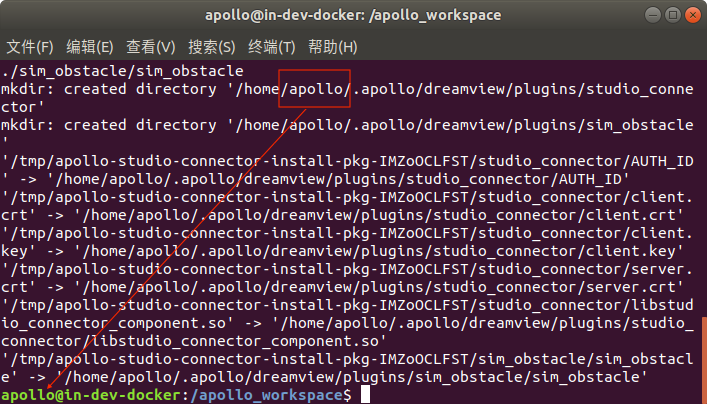The height and width of the screenshot is (404, 707).
Task: Open the 编辑(E) menu
Action: point(90,47)
